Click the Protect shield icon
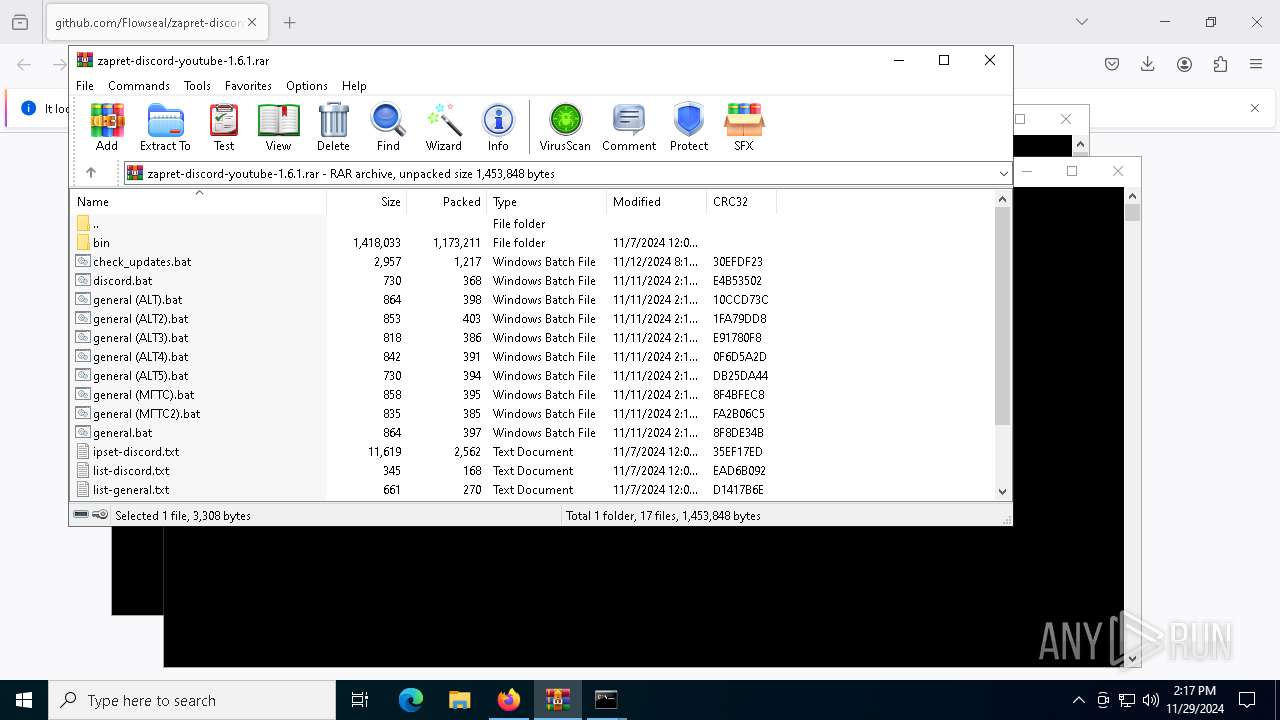Screen dimensions: 1280x720 pos(689,127)
